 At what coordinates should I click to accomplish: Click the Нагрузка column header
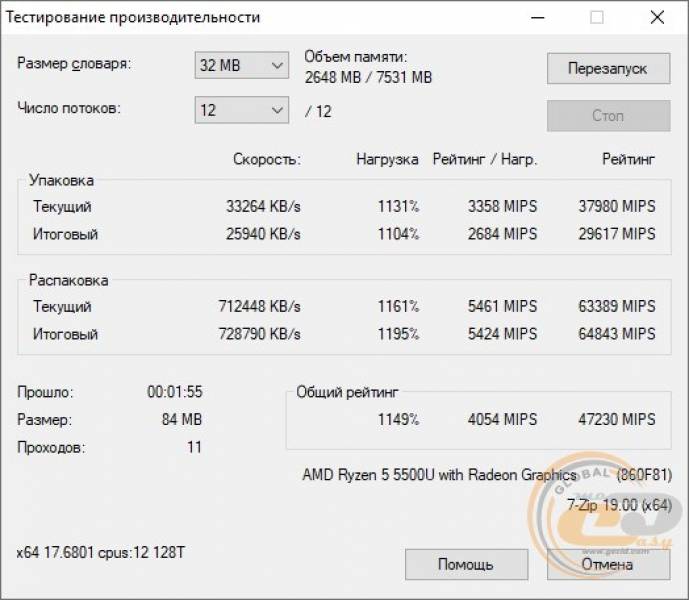387,159
